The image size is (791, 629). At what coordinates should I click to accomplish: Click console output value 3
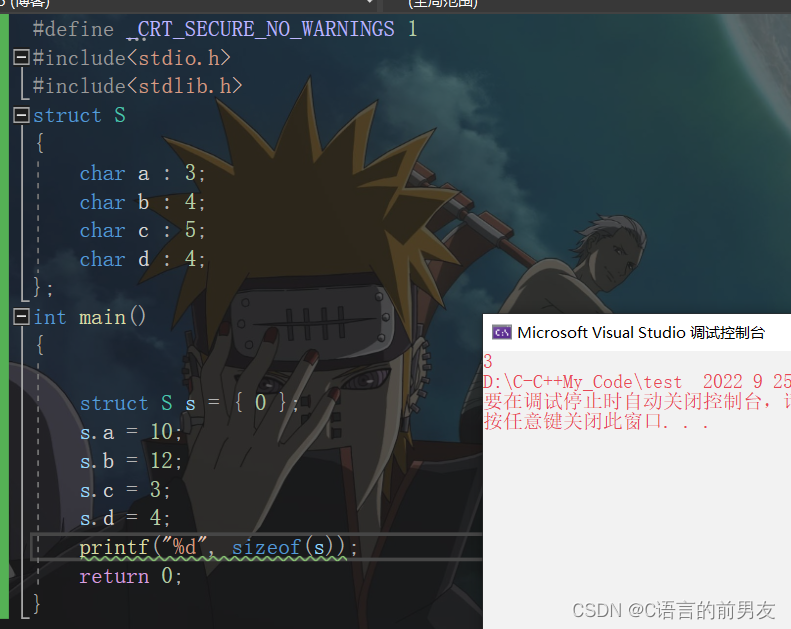tap(488, 361)
